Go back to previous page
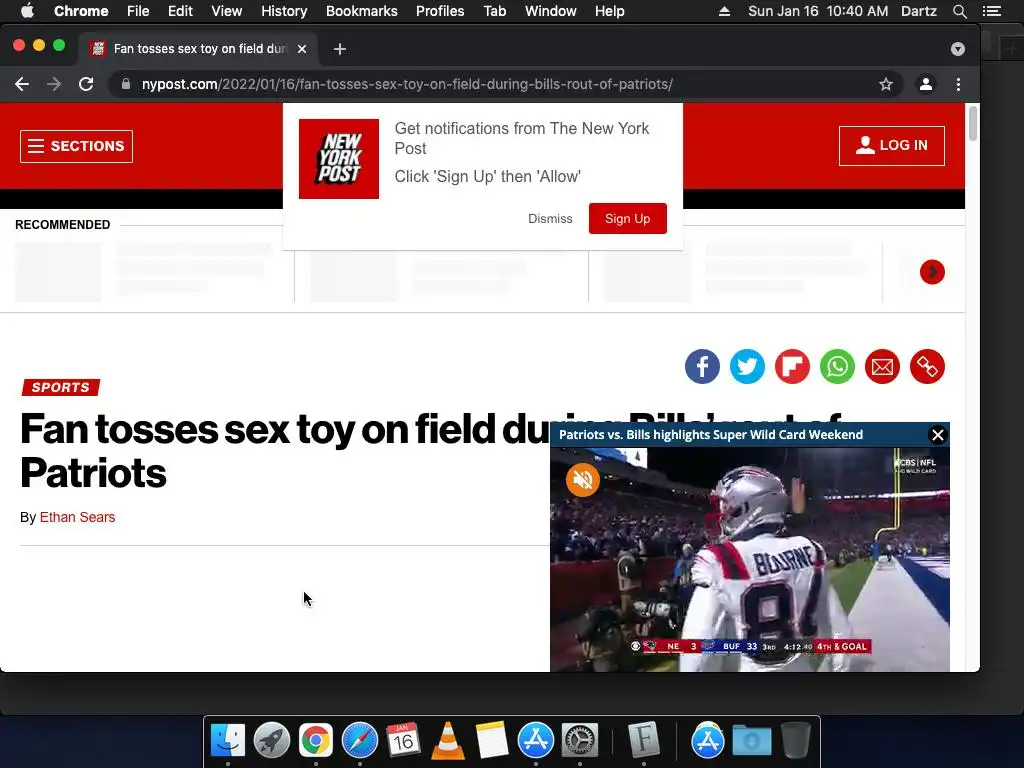Screen dimensions: 1024x768 pos(22,84)
